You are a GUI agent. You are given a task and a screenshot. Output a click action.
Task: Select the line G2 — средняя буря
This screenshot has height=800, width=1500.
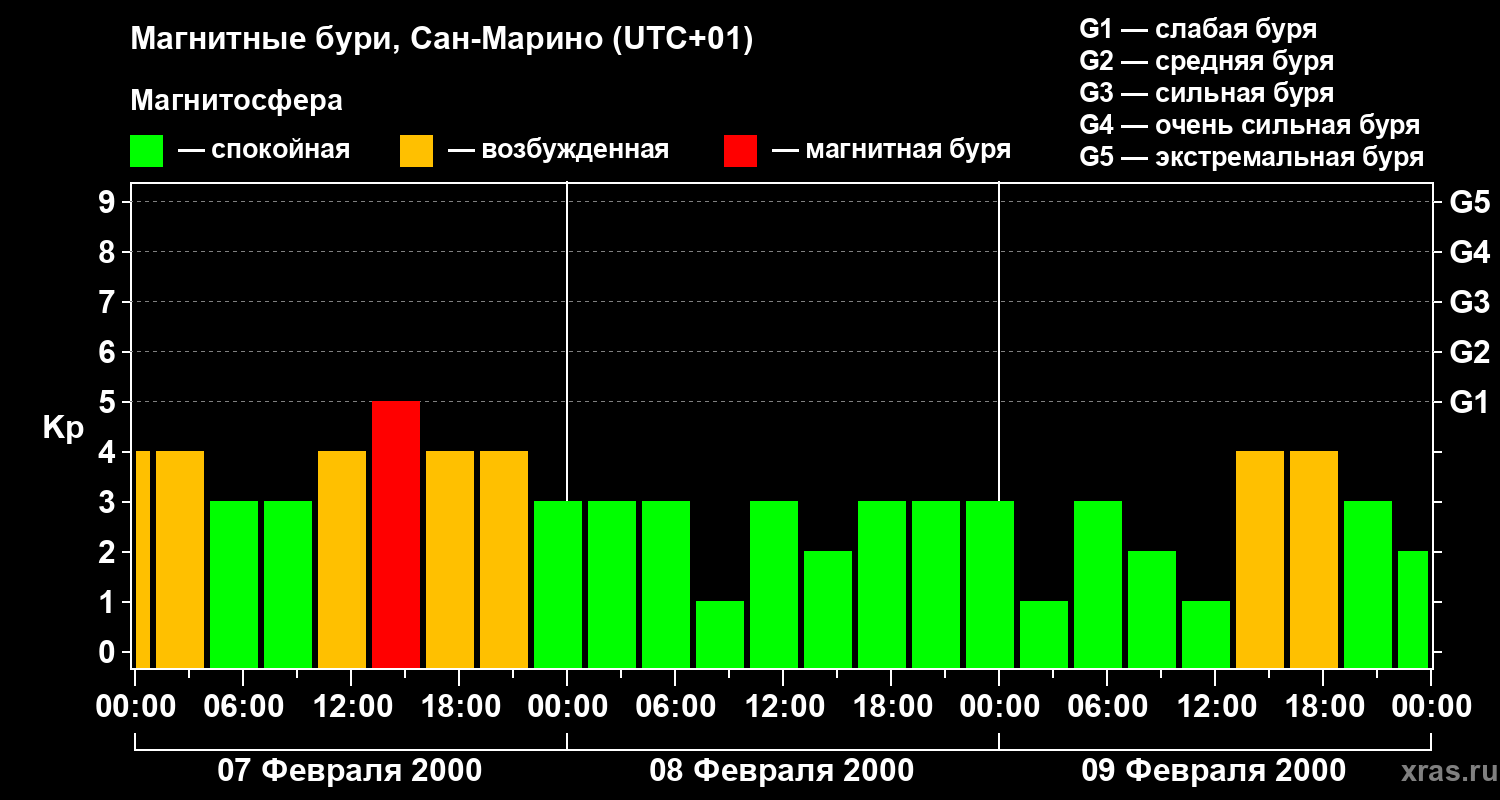click(1207, 61)
